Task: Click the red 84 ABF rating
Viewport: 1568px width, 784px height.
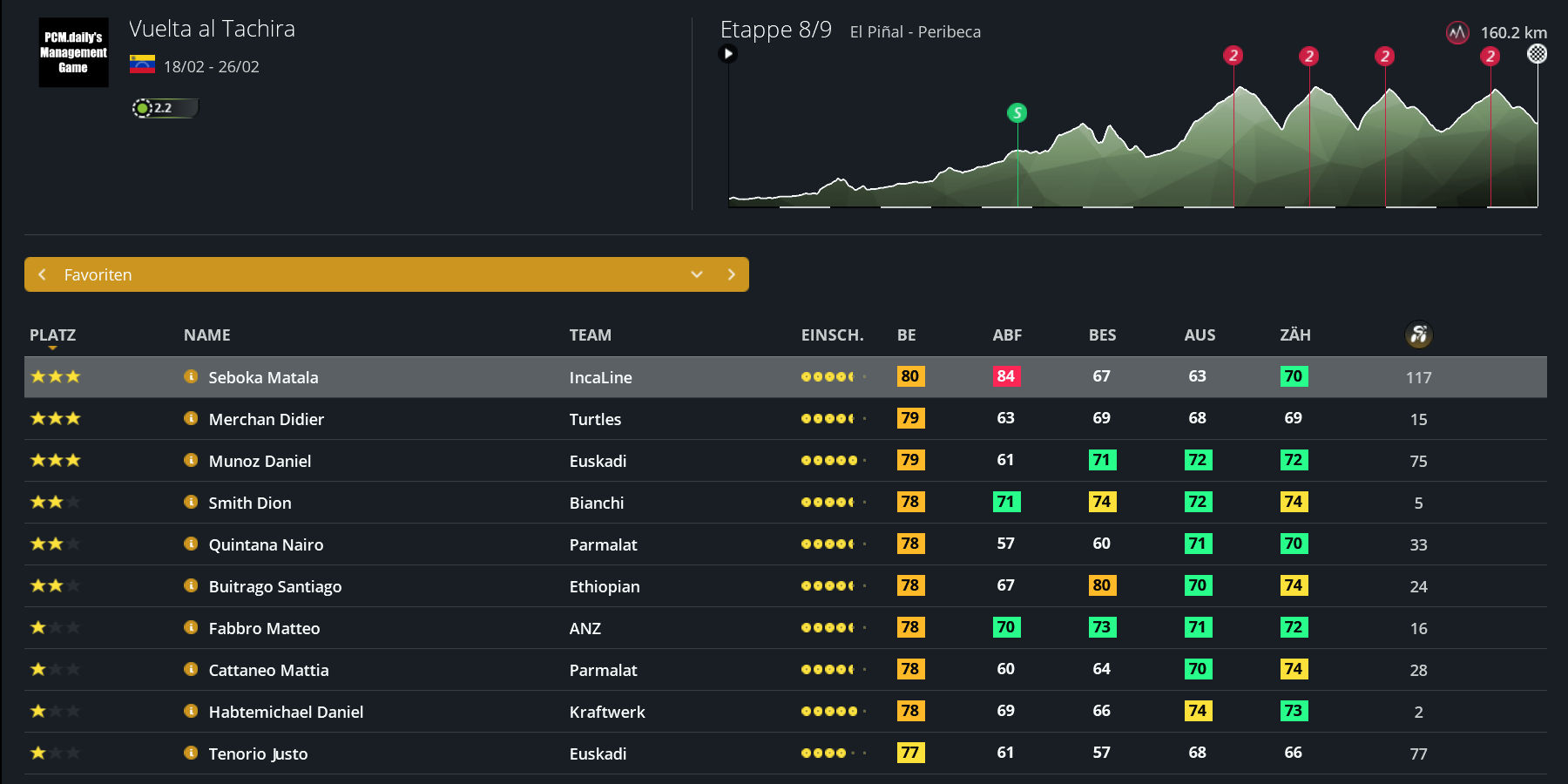Action: pos(1005,376)
